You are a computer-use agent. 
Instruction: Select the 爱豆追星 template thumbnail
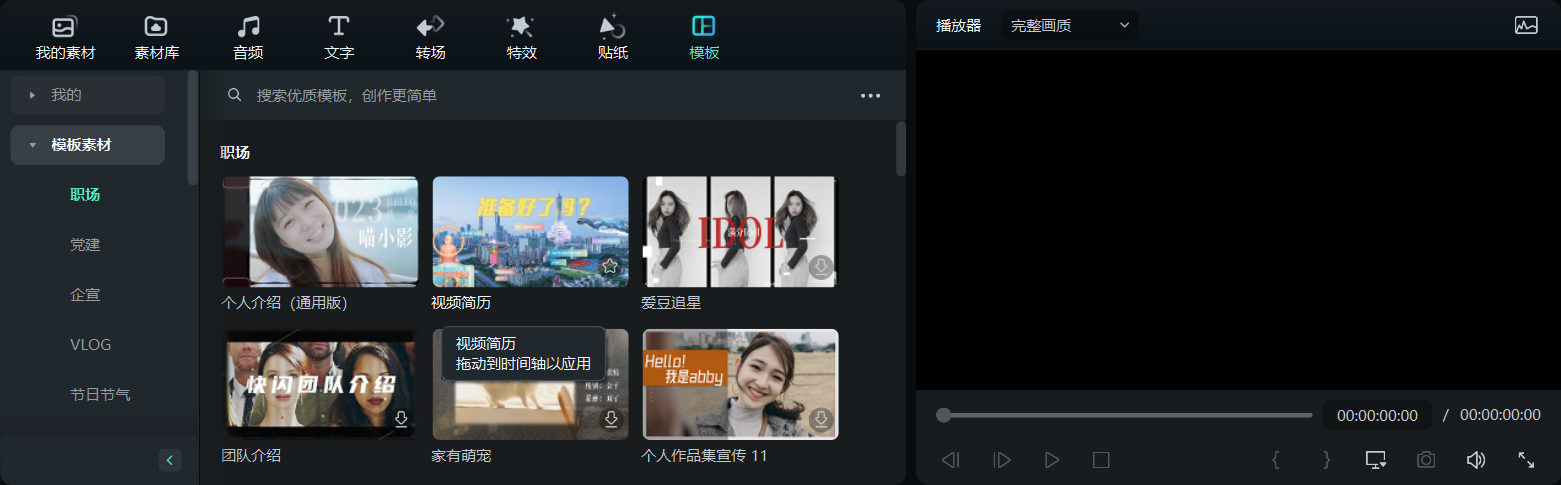(740, 232)
